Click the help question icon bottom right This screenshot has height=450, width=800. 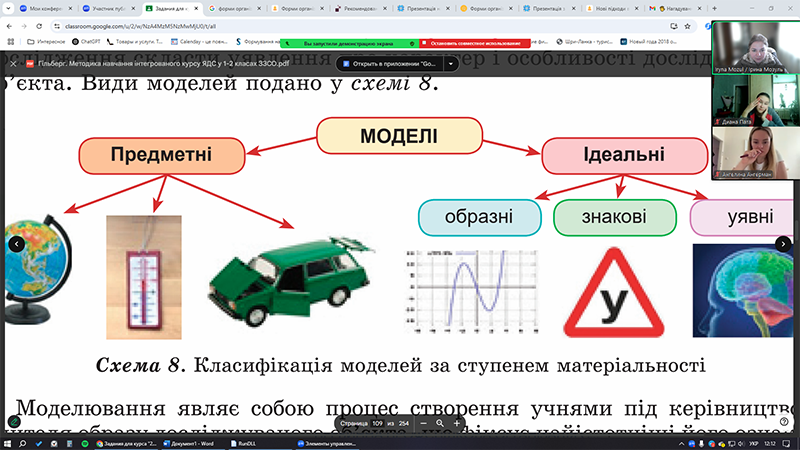pyautogui.click(x=784, y=421)
